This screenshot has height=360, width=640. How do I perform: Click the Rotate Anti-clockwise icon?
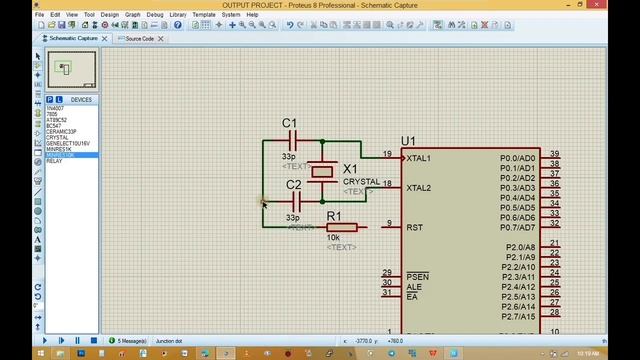[38, 296]
